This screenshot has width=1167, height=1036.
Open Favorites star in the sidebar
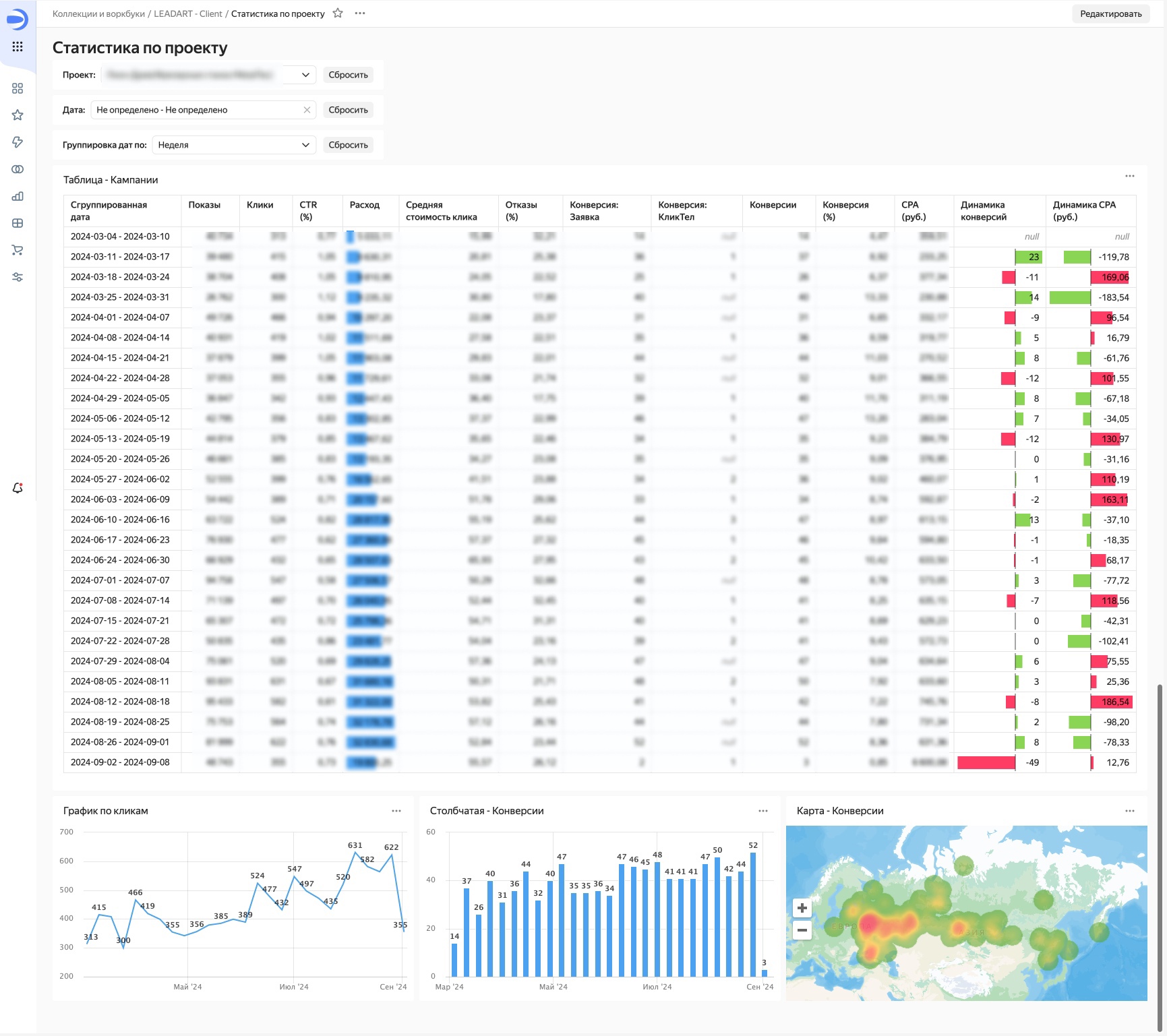(18, 115)
